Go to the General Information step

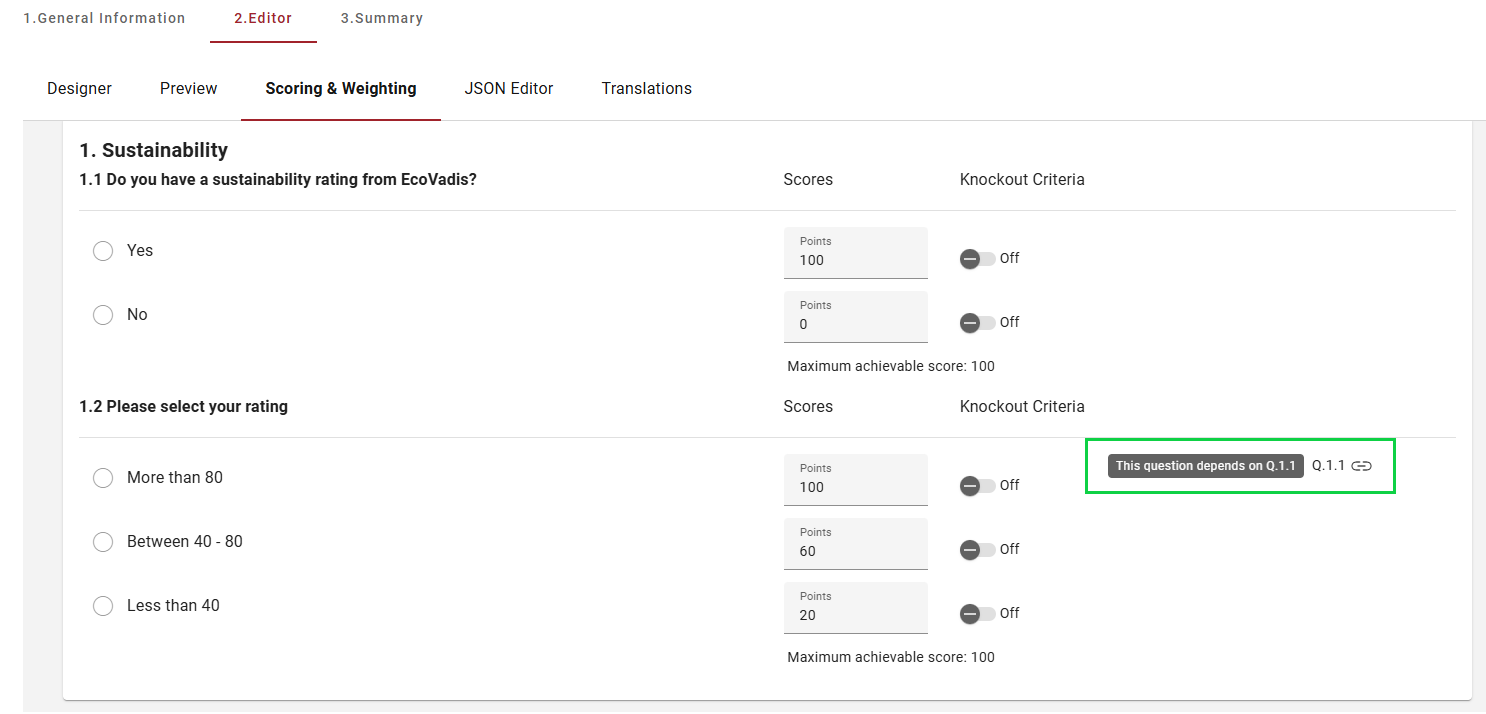(x=104, y=18)
